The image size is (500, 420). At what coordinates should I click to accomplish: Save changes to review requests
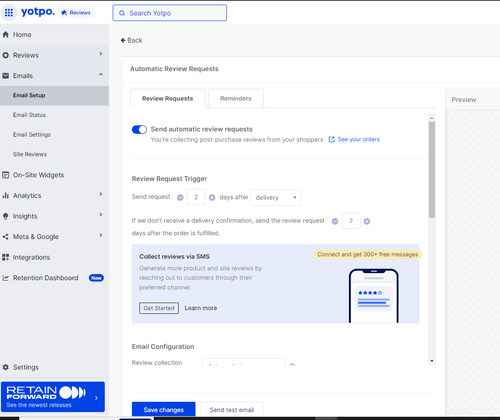[164, 410]
